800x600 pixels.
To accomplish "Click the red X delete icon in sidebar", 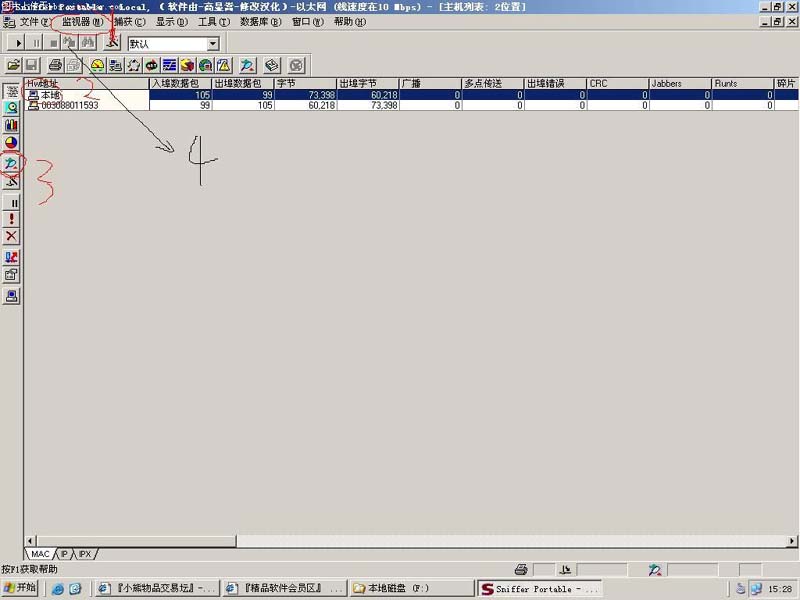I will 12,236.
